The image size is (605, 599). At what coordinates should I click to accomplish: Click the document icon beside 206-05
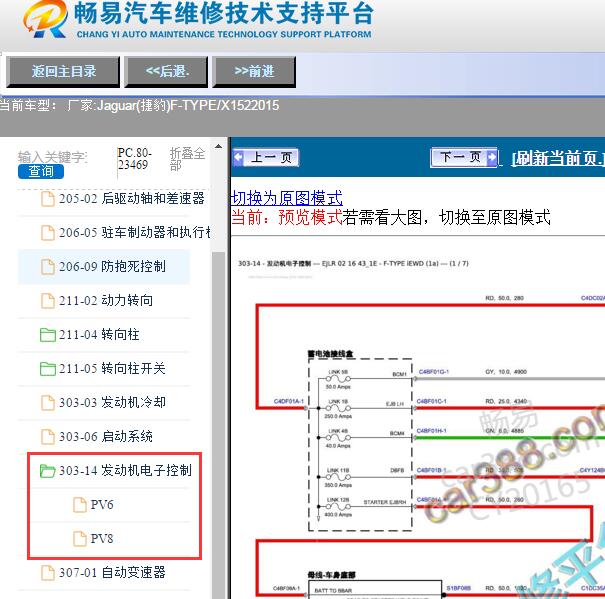pyautogui.click(x=48, y=233)
